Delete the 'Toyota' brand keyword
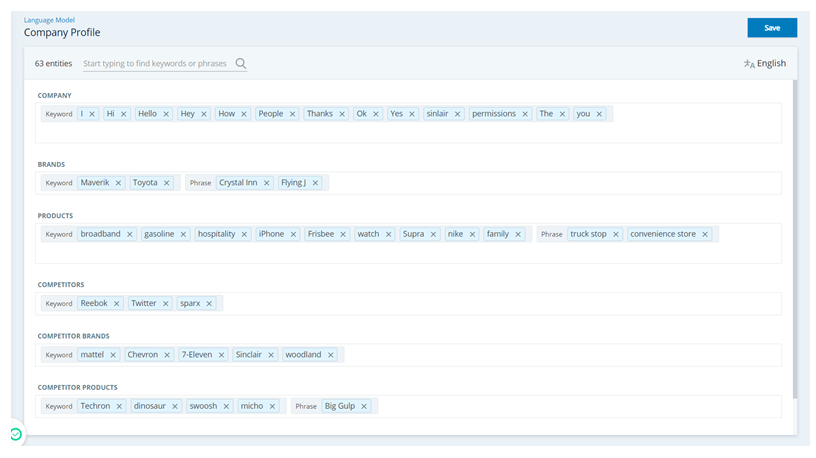 coord(167,183)
